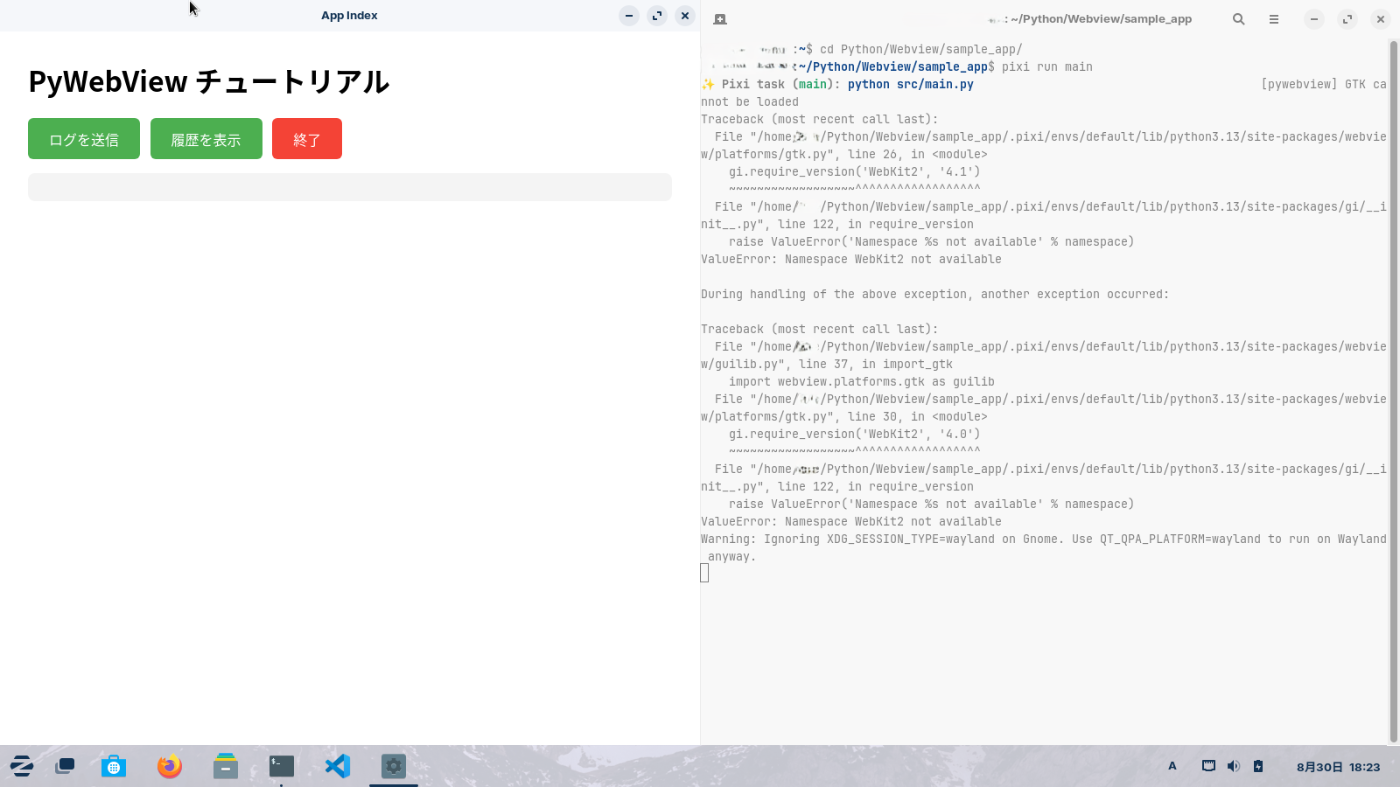This screenshot has width=1400, height=787.
Task: Switch to Terminal in the taskbar
Action: tap(282, 766)
